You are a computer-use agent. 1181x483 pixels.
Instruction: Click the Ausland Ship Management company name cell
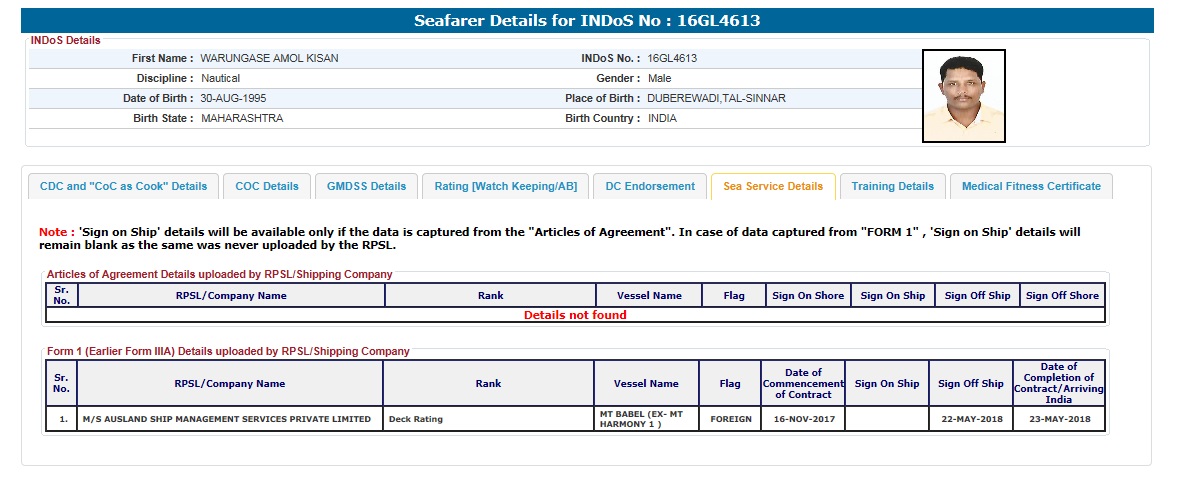(x=229, y=419)
